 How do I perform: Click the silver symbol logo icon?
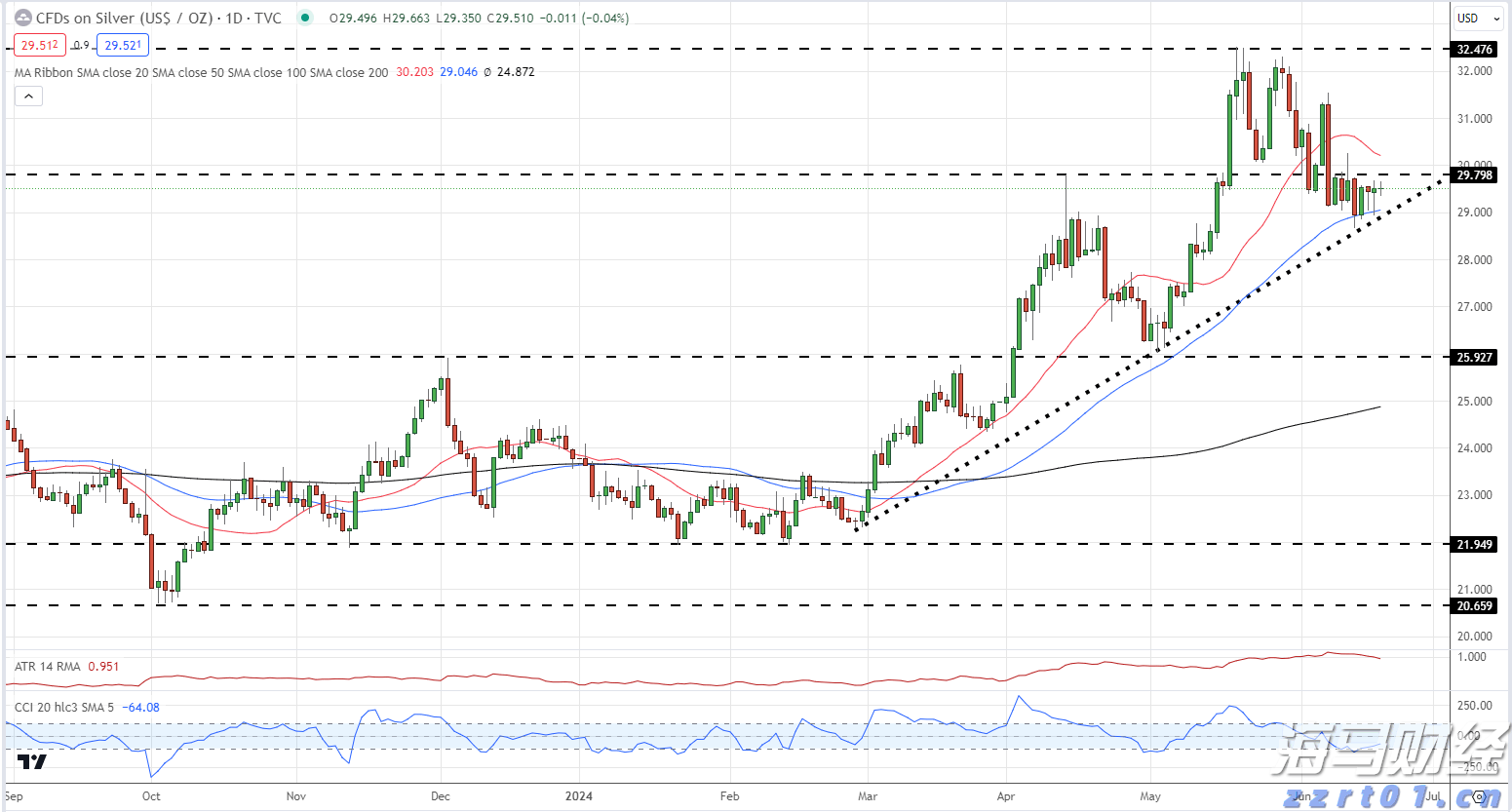pos(23,18)
